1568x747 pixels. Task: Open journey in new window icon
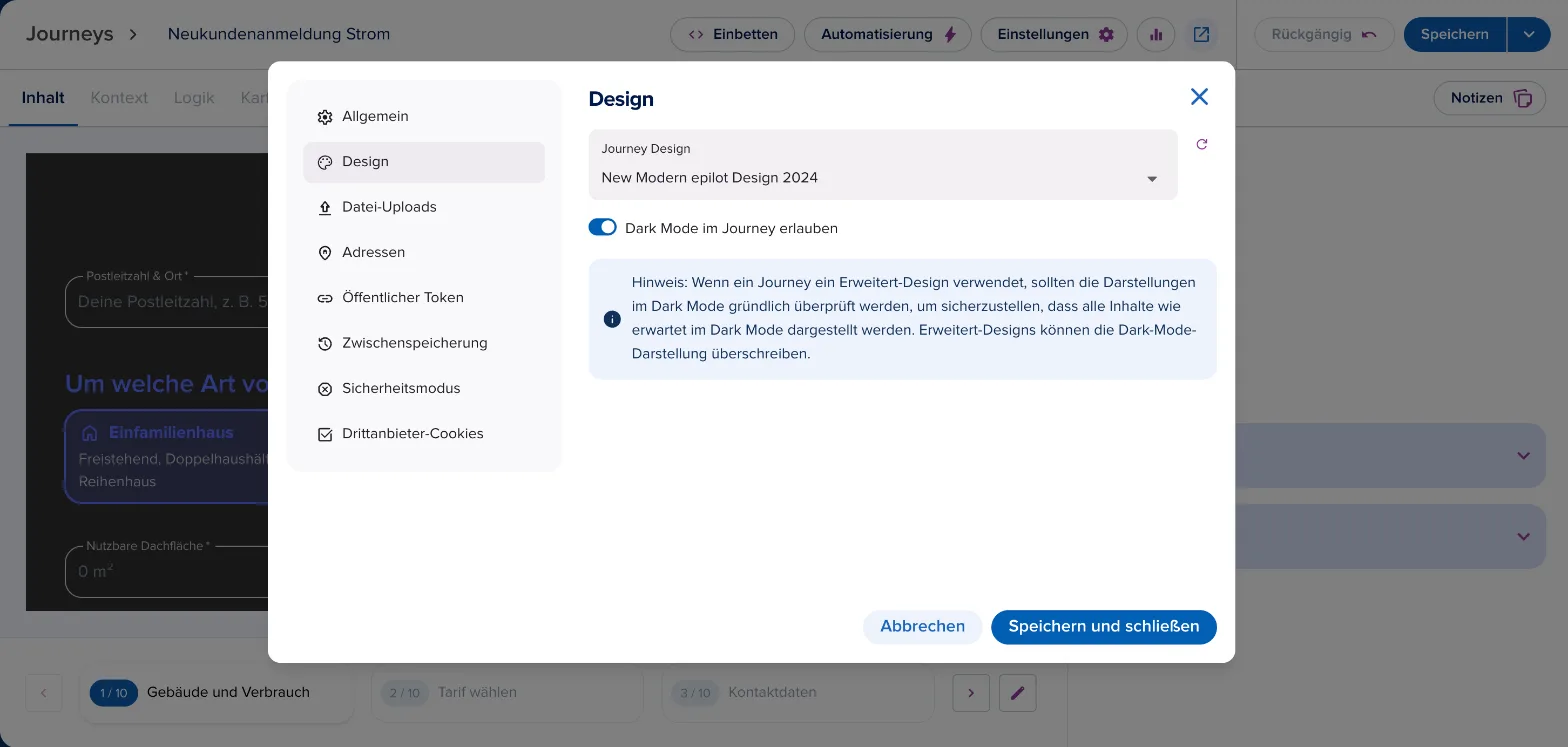pyautogui.click(x=1201, y=34)
